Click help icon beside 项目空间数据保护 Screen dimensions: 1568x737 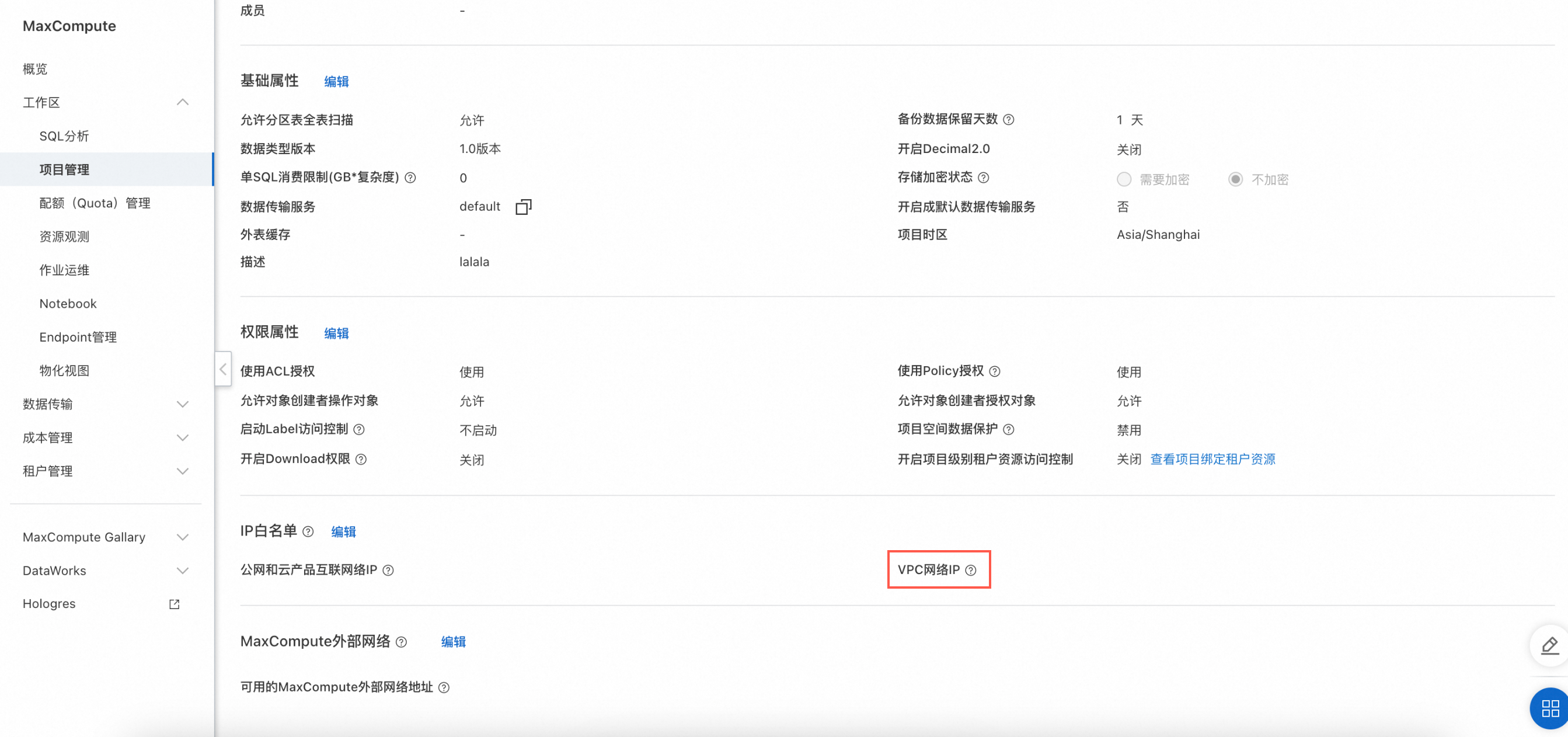1009,429
